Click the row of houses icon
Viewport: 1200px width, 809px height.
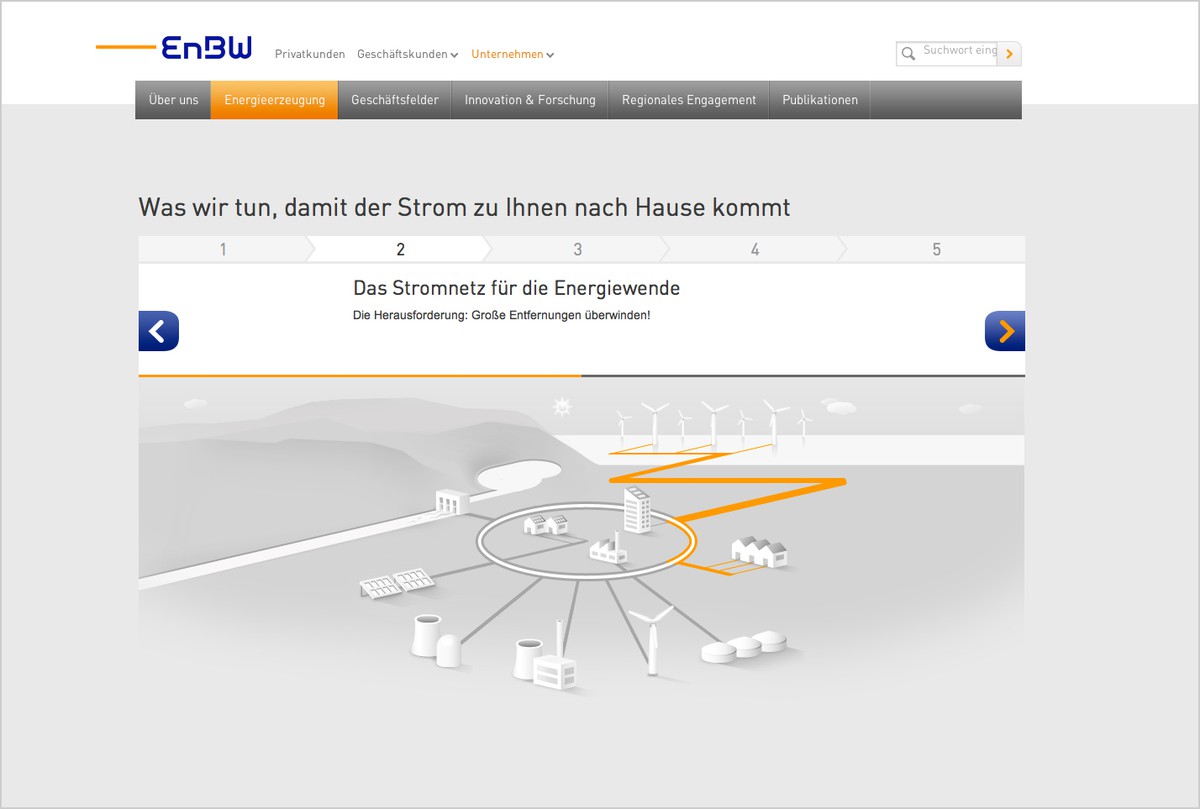pyautogui.click(x=759, y=551)
